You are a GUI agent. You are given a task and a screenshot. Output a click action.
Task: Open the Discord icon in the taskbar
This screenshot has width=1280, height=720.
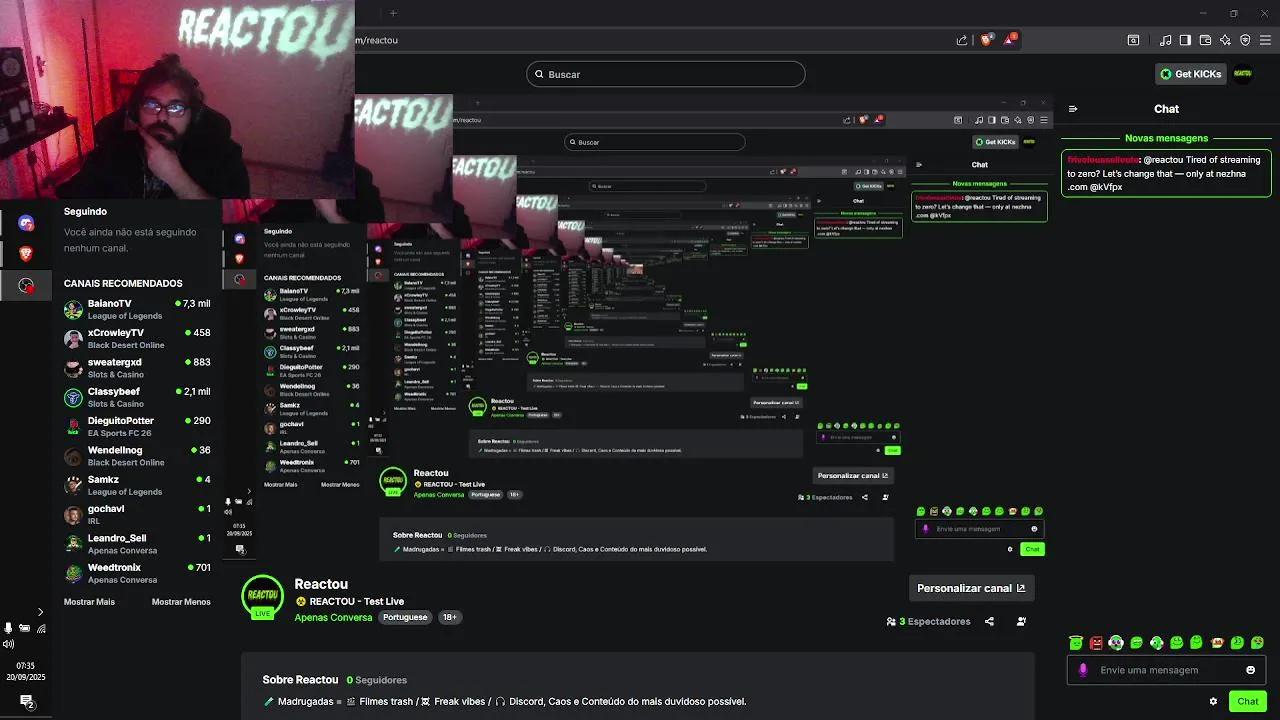click(x=26, y=223)
